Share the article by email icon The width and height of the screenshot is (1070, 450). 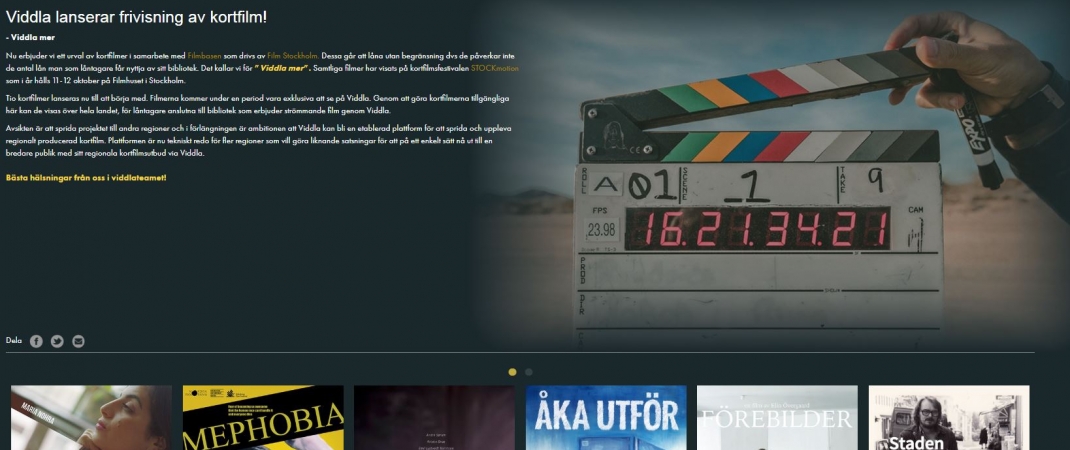(78, 341)
